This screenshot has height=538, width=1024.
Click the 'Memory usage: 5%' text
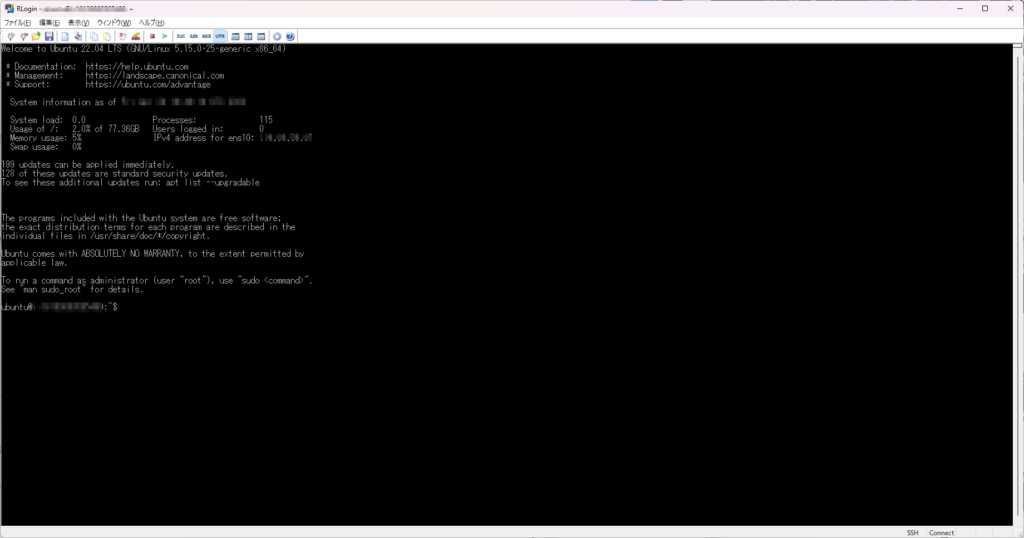(46, 138)
